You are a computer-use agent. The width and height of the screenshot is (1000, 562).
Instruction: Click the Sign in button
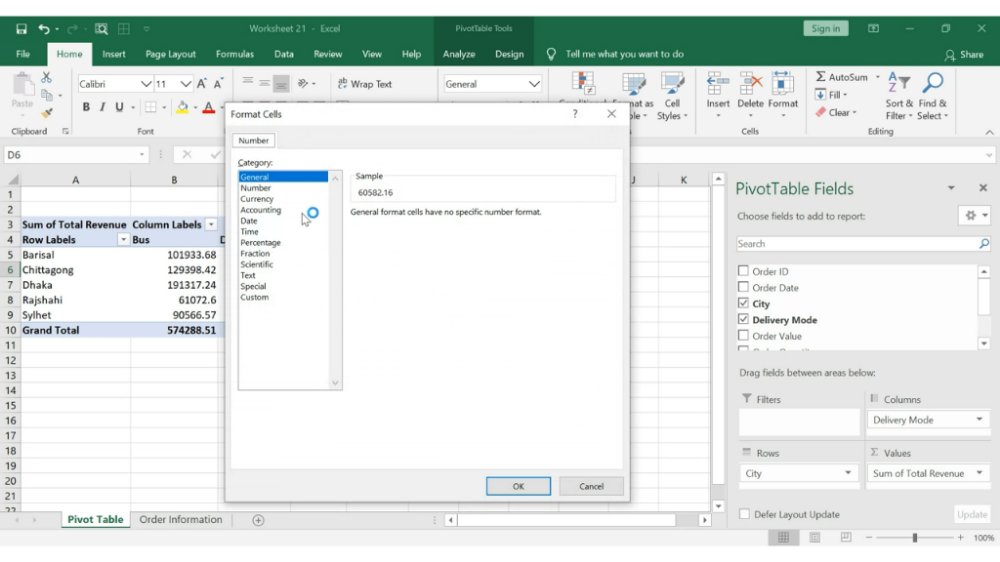point(825,29)
